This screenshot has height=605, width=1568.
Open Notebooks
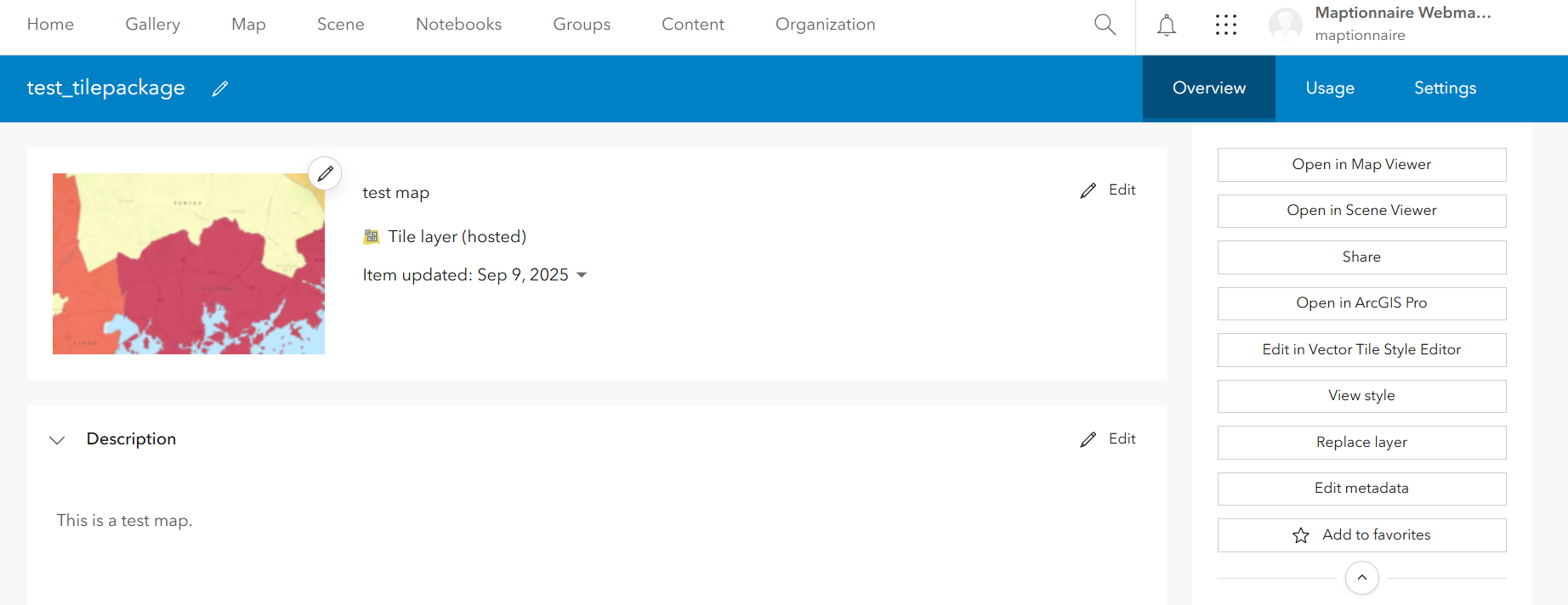point(458,25)
